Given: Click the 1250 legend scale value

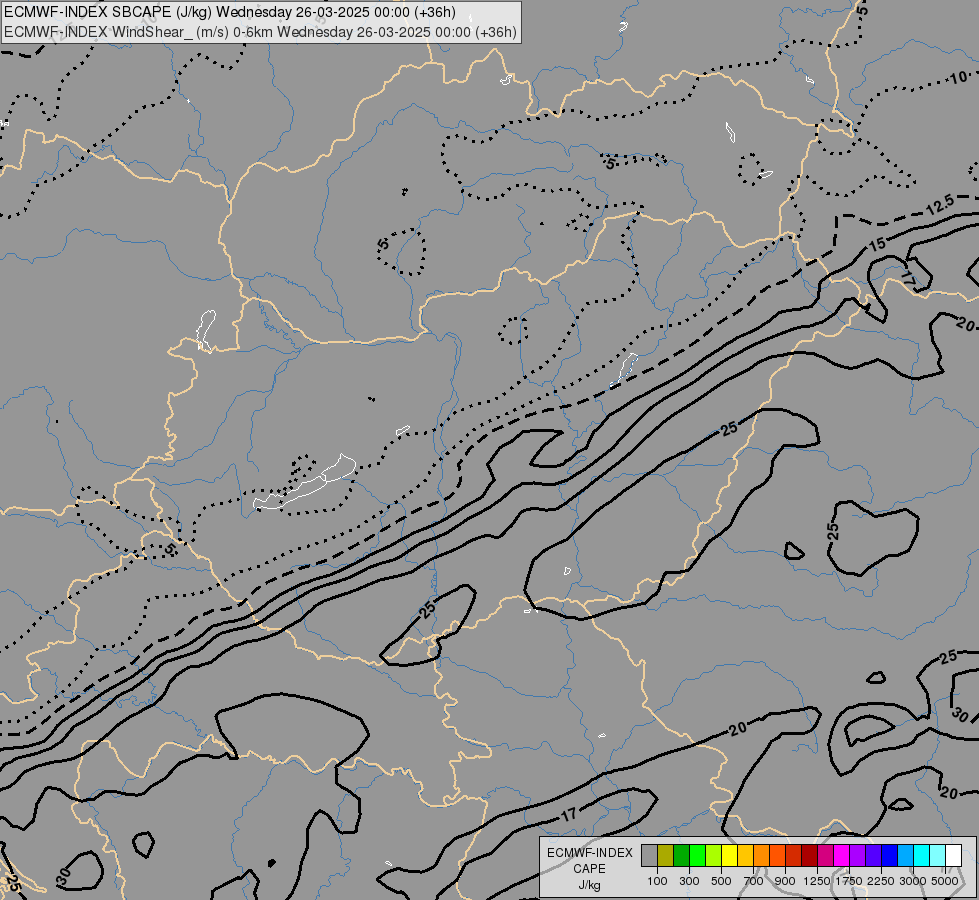Looking at the screenshot, I should click(x=817, y=881).
